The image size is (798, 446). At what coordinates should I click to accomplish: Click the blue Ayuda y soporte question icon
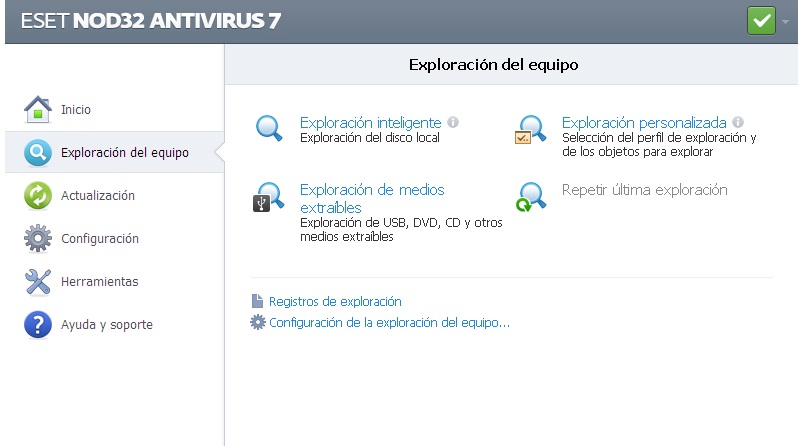click(x=38, y=324)
